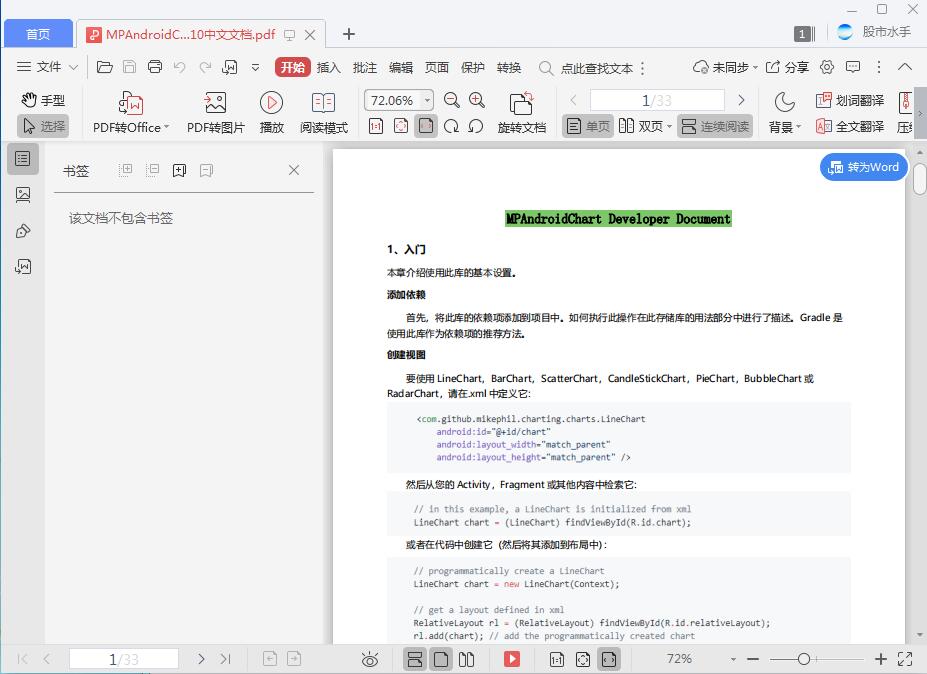Click the PDF转图片 conversion icon
This screenshot has height=674, width=927.
pos(213,110)
